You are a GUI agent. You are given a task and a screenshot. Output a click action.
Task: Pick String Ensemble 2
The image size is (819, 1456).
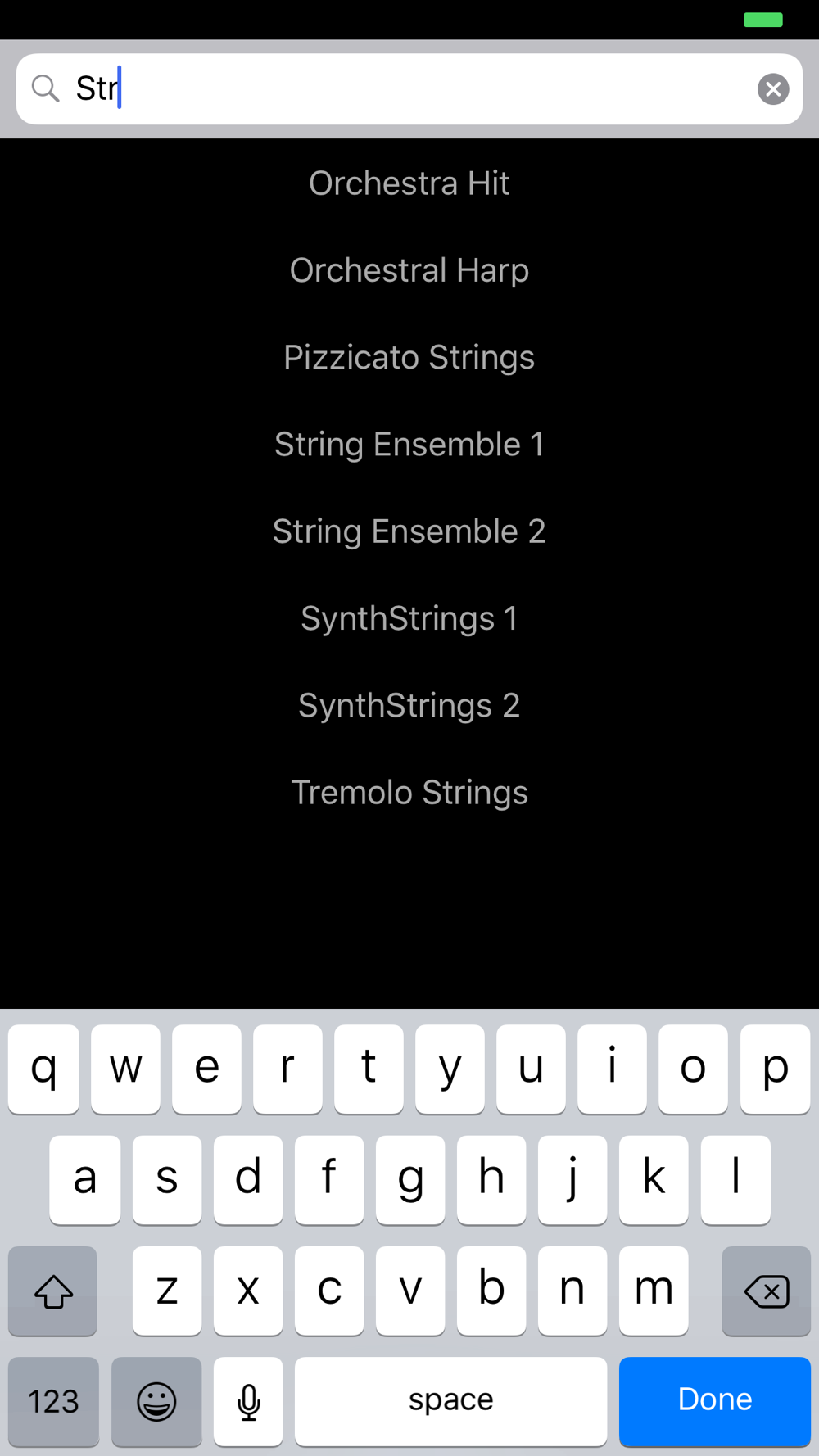tap(409, 531)
